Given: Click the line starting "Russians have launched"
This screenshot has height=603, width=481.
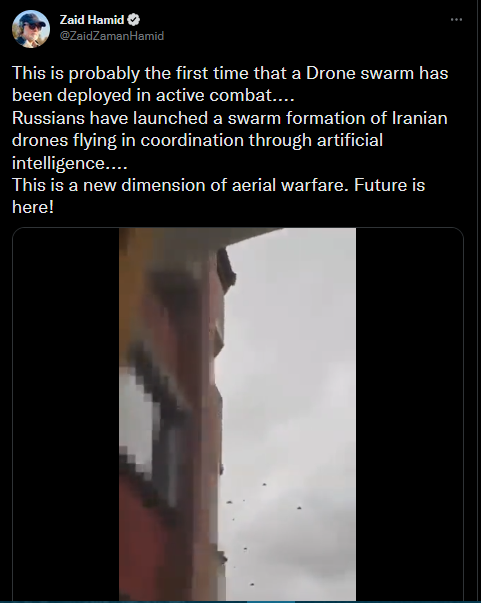Looking at the screenshot, I should coord(230,118).
